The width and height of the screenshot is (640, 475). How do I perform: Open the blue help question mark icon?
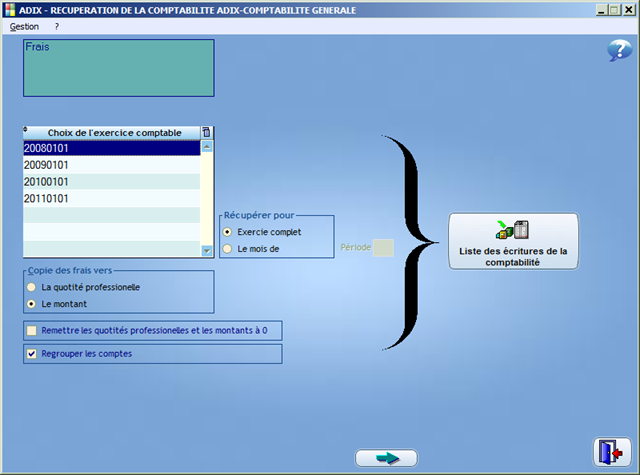pyautogui.click(x=620, y=50)
